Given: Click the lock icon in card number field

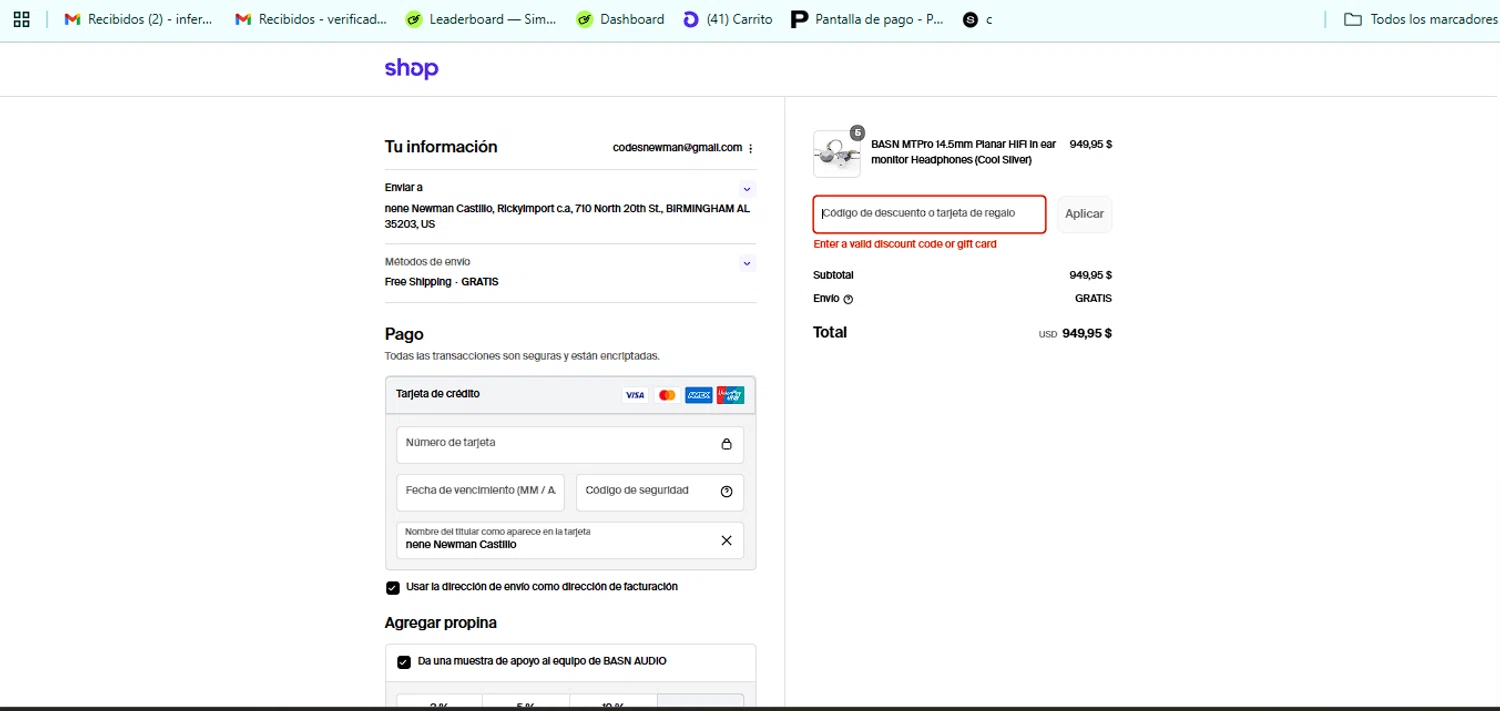Looking at the screenshot, I should pyautogui.click(x=727, y=444).
